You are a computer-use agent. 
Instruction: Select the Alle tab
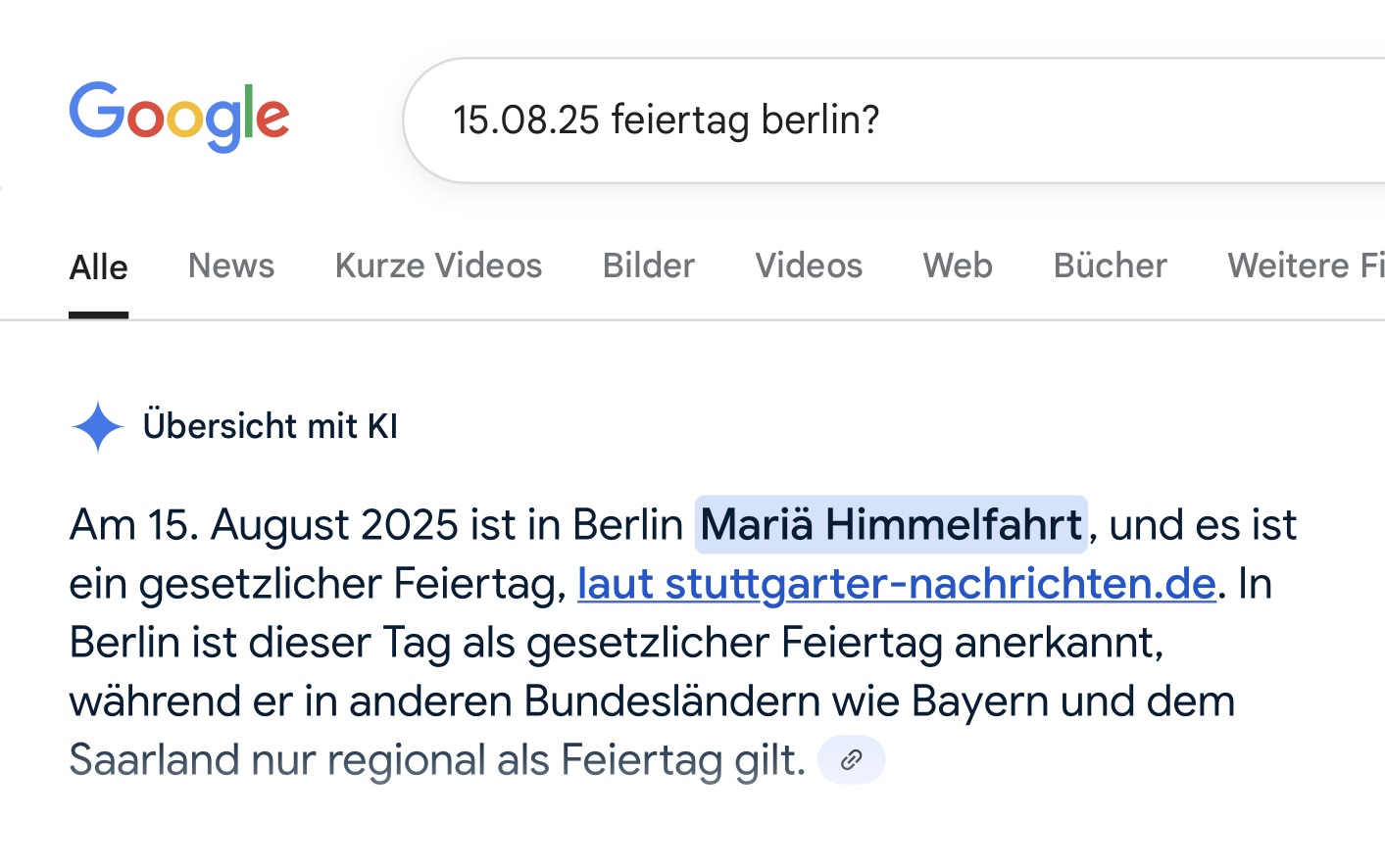pos(98,266)
